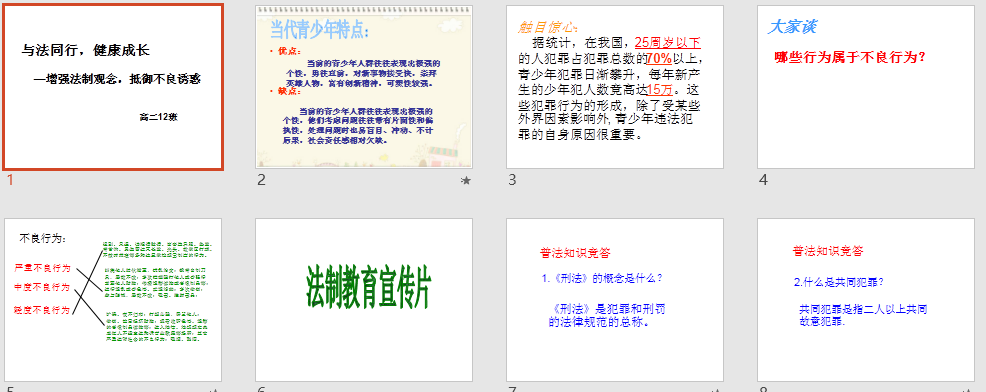
Task: Select the 当代青少年特点 slide thumbnail
Action: [364, 87]
